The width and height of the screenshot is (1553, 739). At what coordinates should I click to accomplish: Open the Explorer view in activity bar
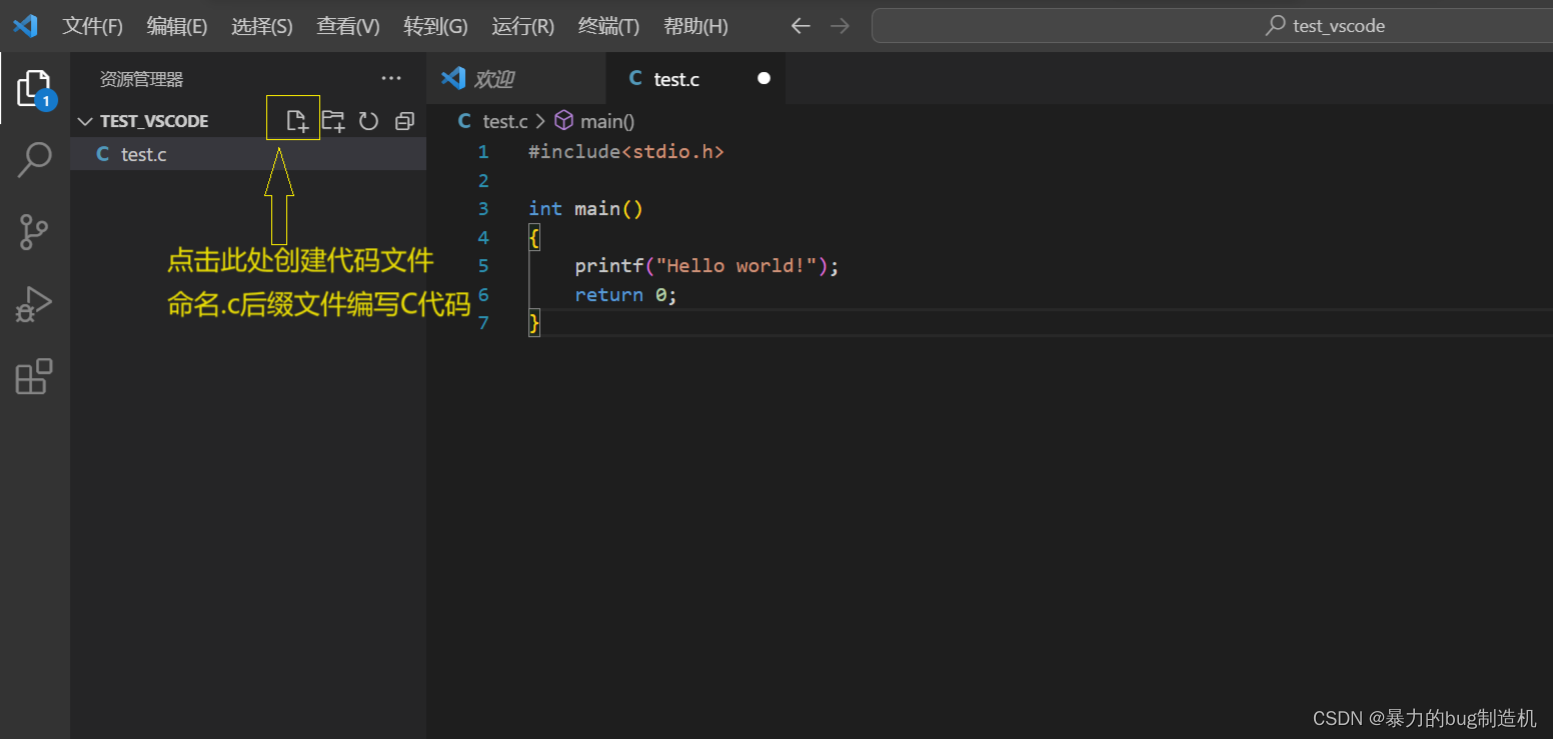[34, 89]
